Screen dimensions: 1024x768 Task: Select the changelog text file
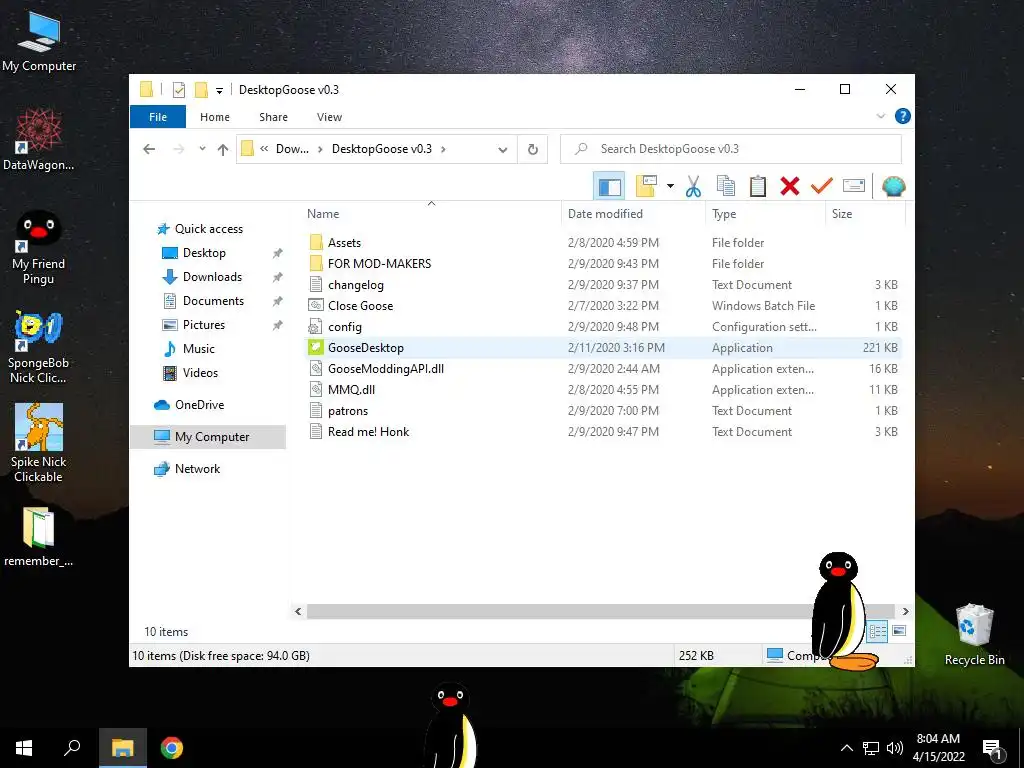coord(355,285)
